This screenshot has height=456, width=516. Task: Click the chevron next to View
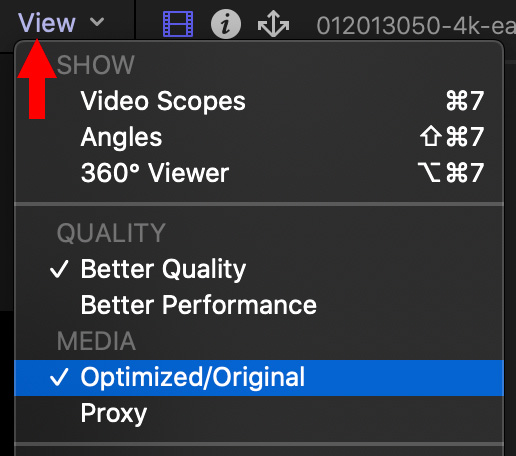97,22
